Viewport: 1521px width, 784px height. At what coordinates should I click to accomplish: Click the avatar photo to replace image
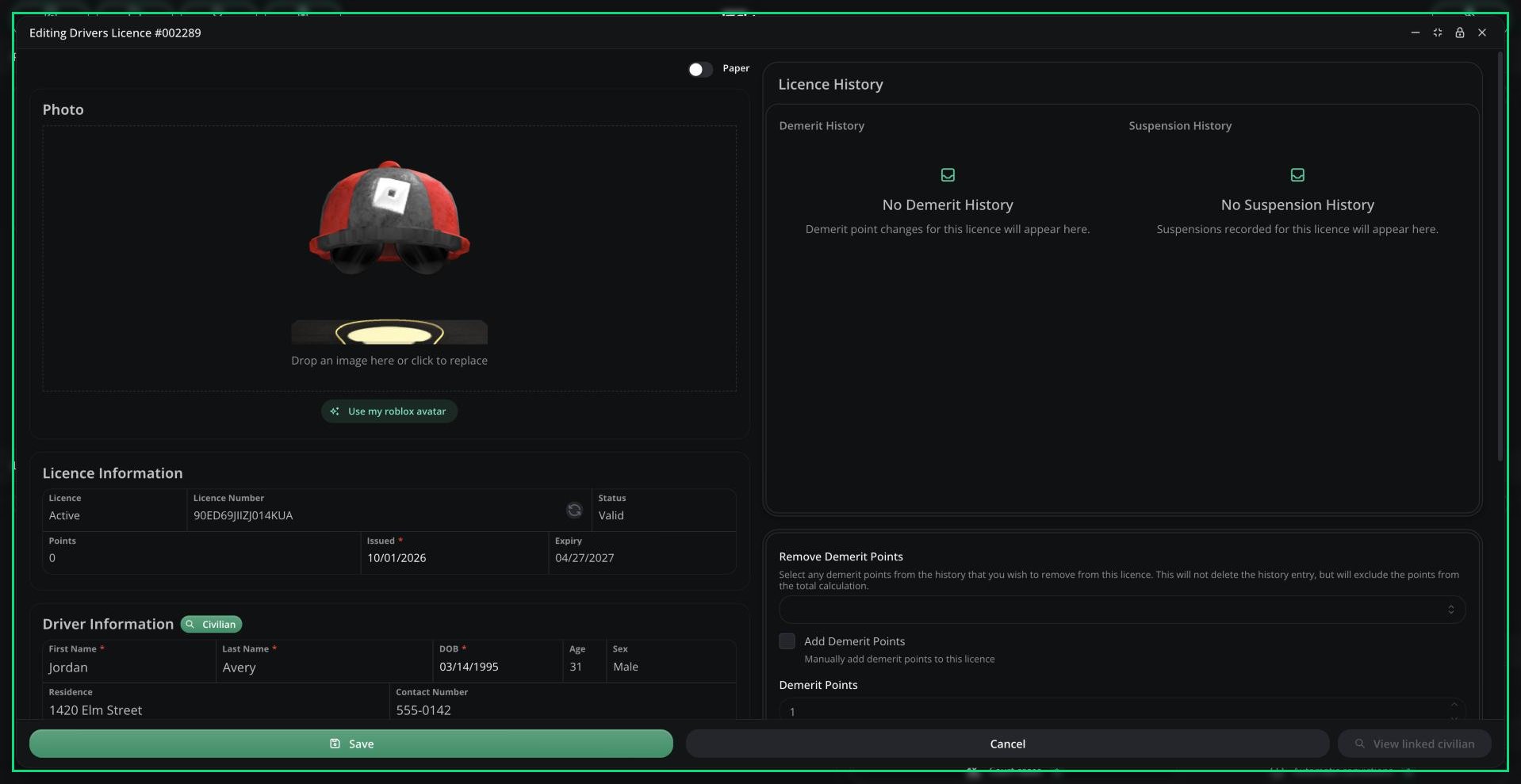[389, 252]
